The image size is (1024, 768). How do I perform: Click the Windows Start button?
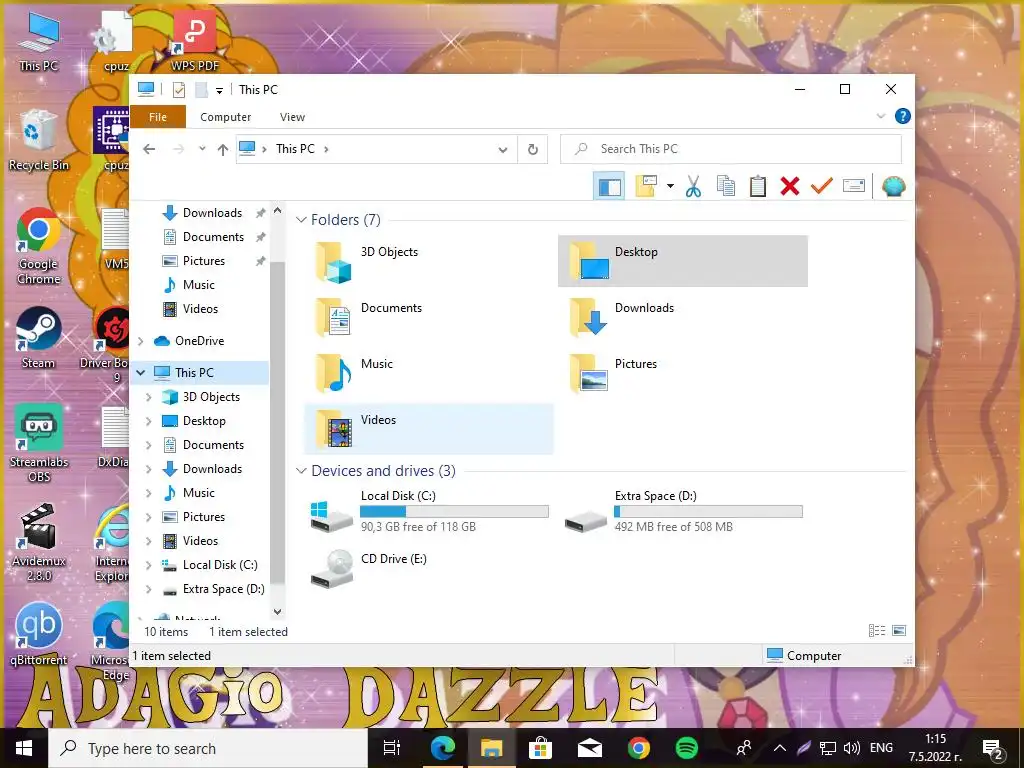click(x=24, y=748)
